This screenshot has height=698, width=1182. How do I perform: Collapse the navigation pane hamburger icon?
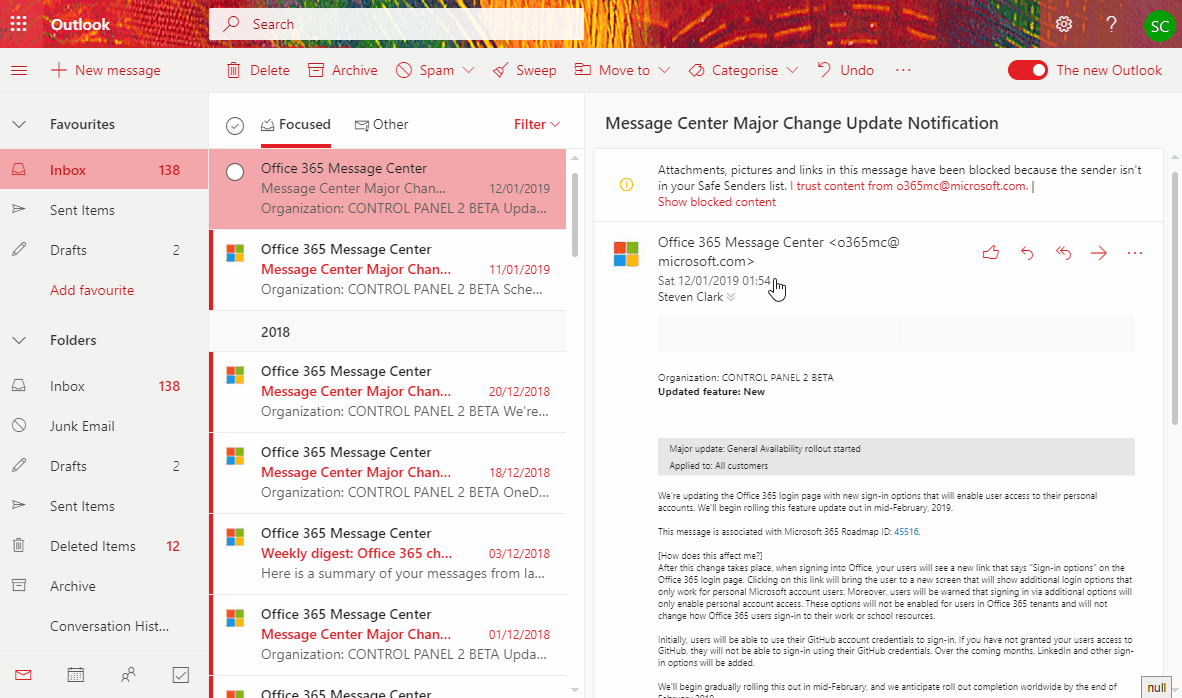[19, 70]
